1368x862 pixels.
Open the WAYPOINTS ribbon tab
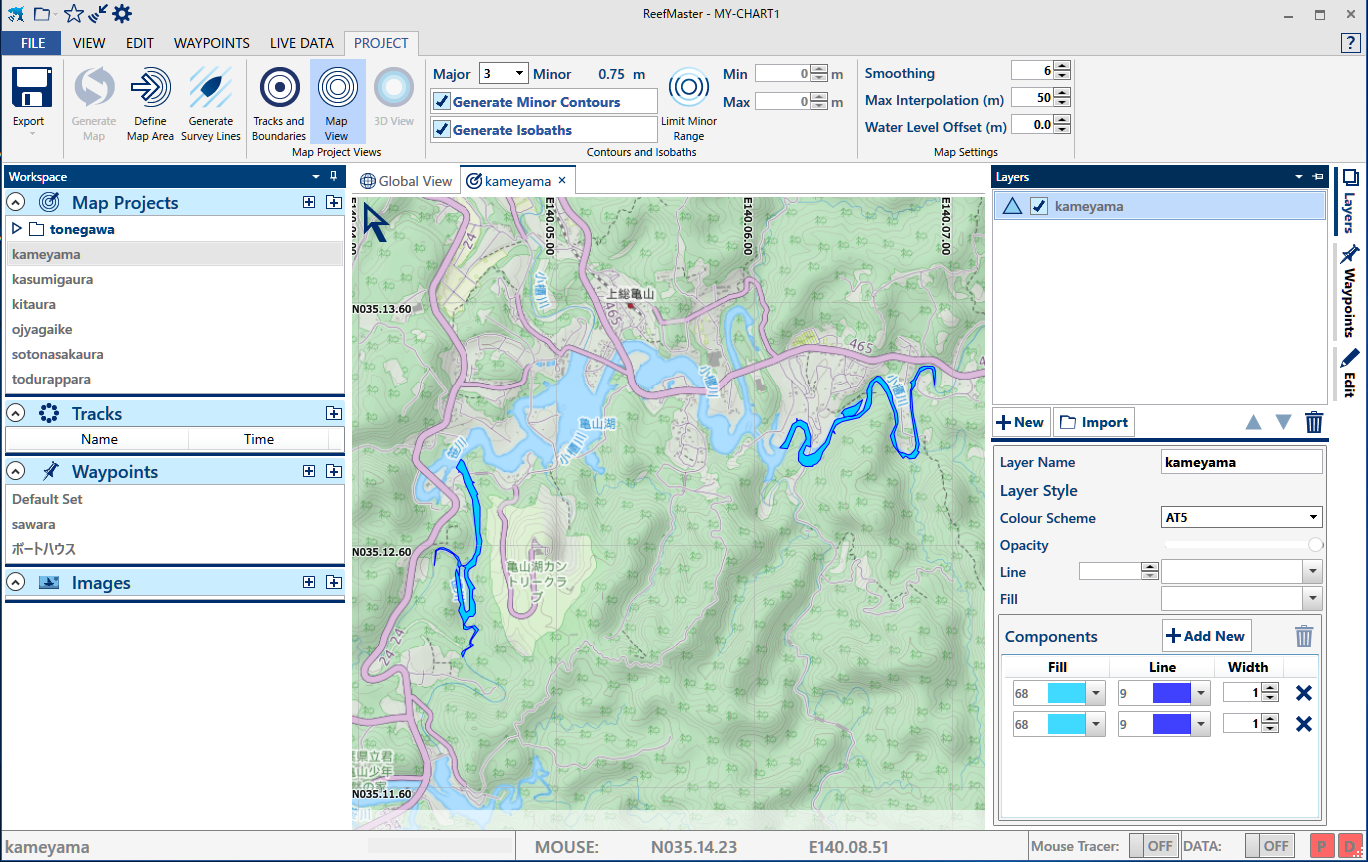point(212,43)
